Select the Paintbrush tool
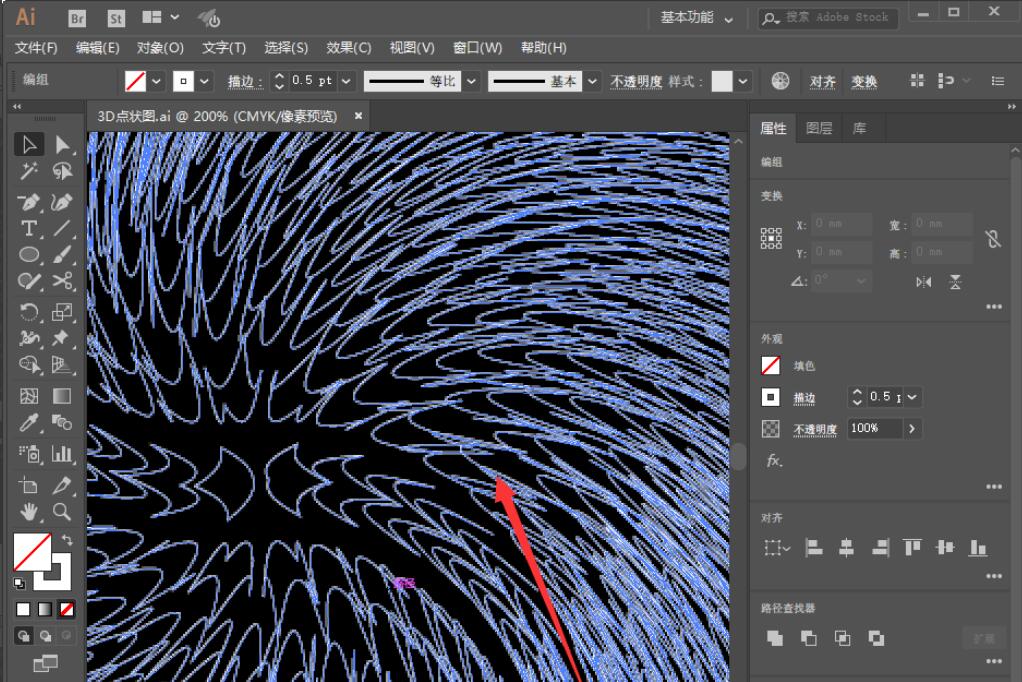 [x=62, y=255]
